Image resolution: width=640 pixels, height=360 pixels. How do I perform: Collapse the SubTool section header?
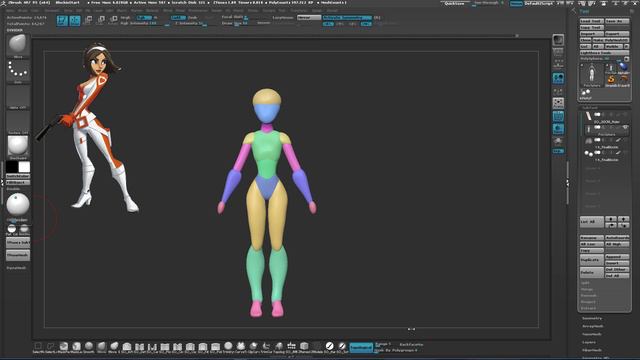click(589, 108)
